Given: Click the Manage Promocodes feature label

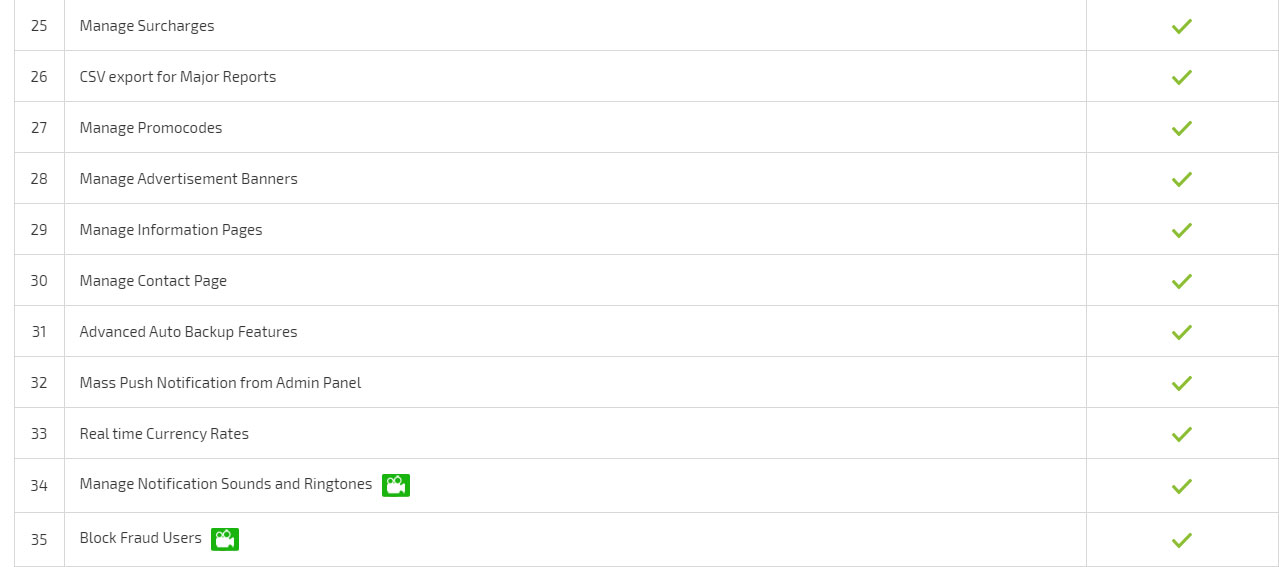Looking at the screenshot, I should click(151, 128).
